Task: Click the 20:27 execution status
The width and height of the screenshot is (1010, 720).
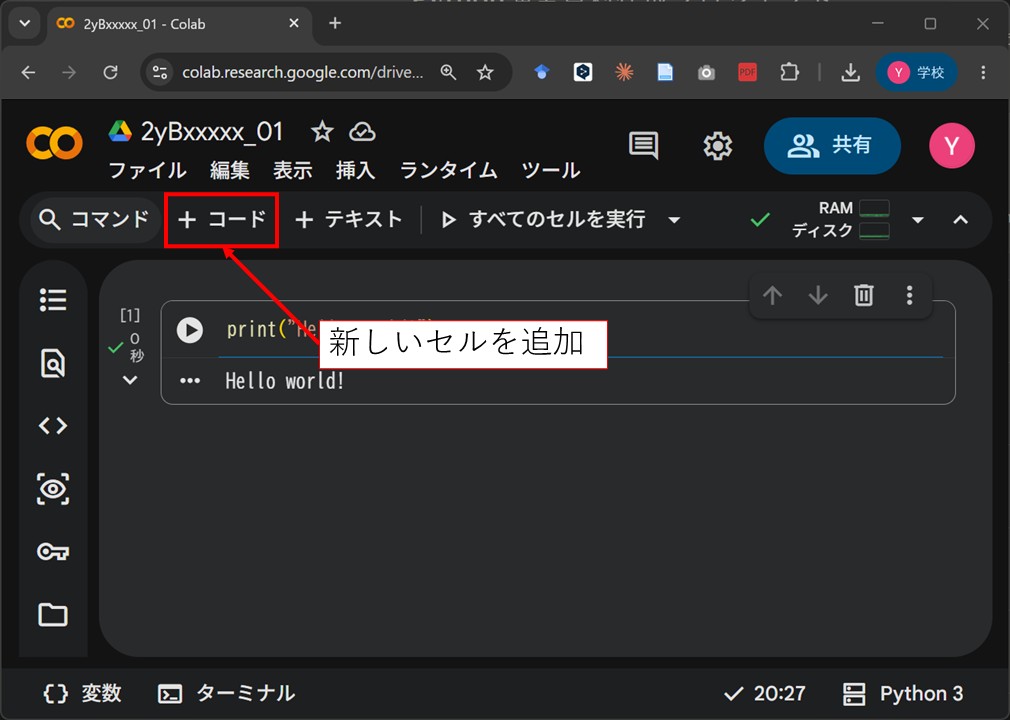Action: (765, 694)
